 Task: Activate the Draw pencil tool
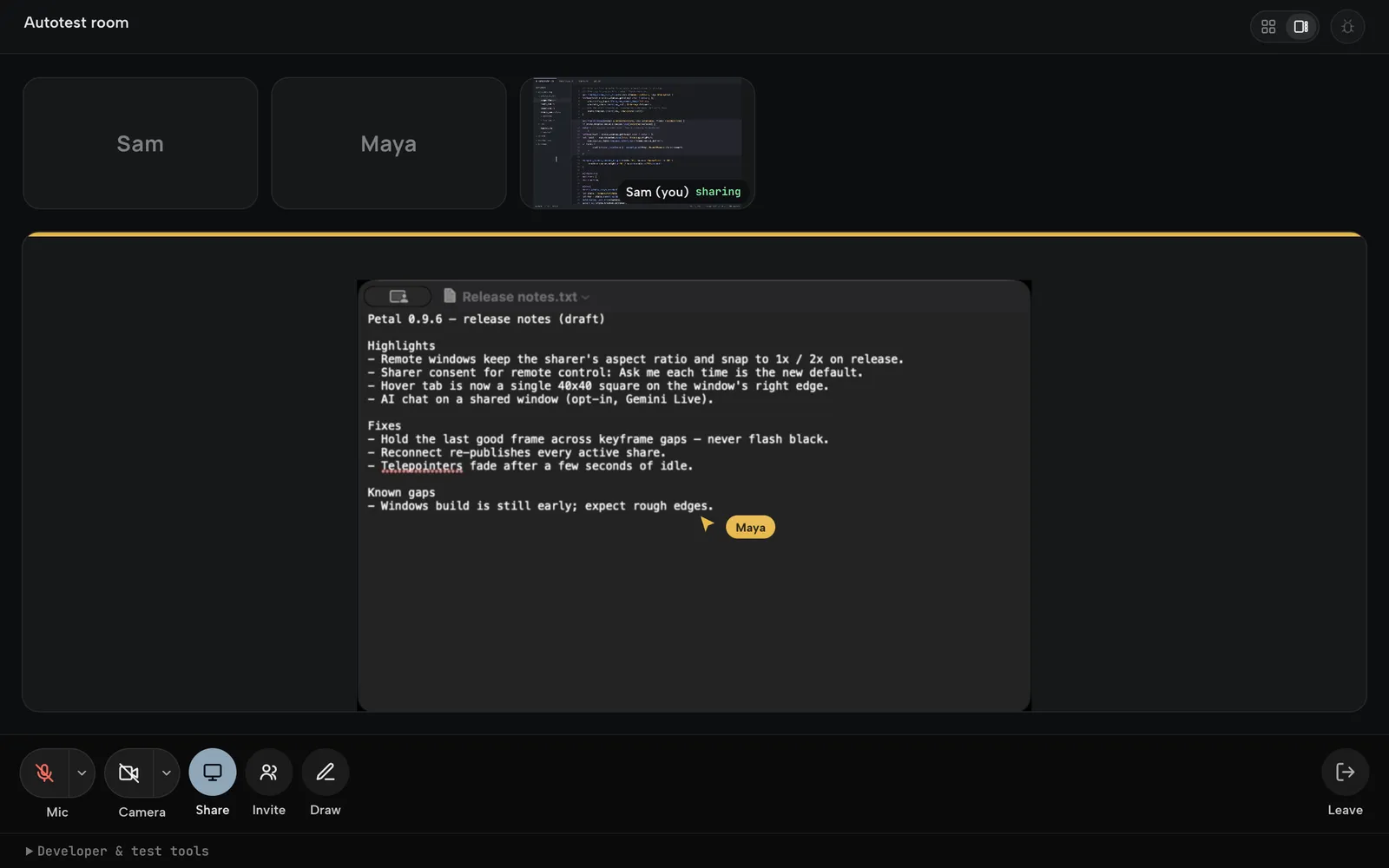click(326, 772)
